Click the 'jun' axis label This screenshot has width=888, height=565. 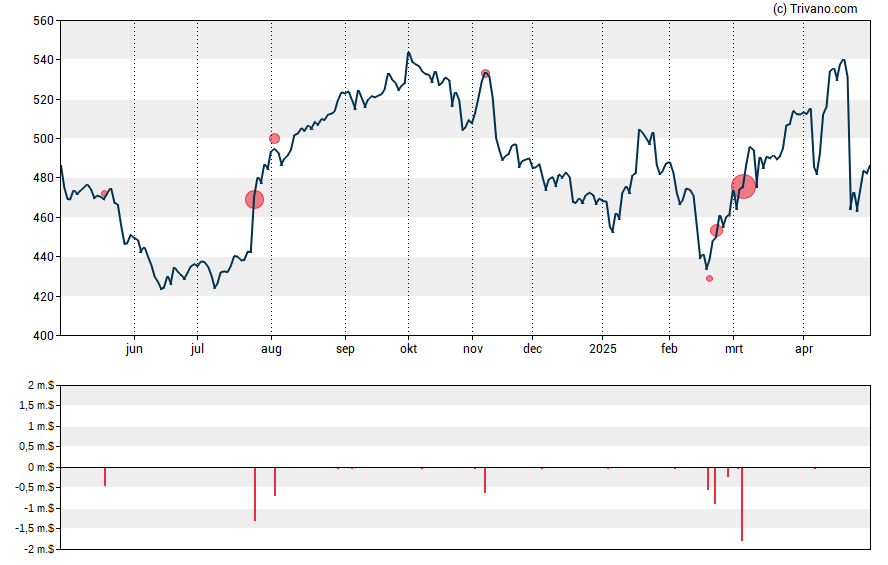pyautogui.click(x=134, y=349)
